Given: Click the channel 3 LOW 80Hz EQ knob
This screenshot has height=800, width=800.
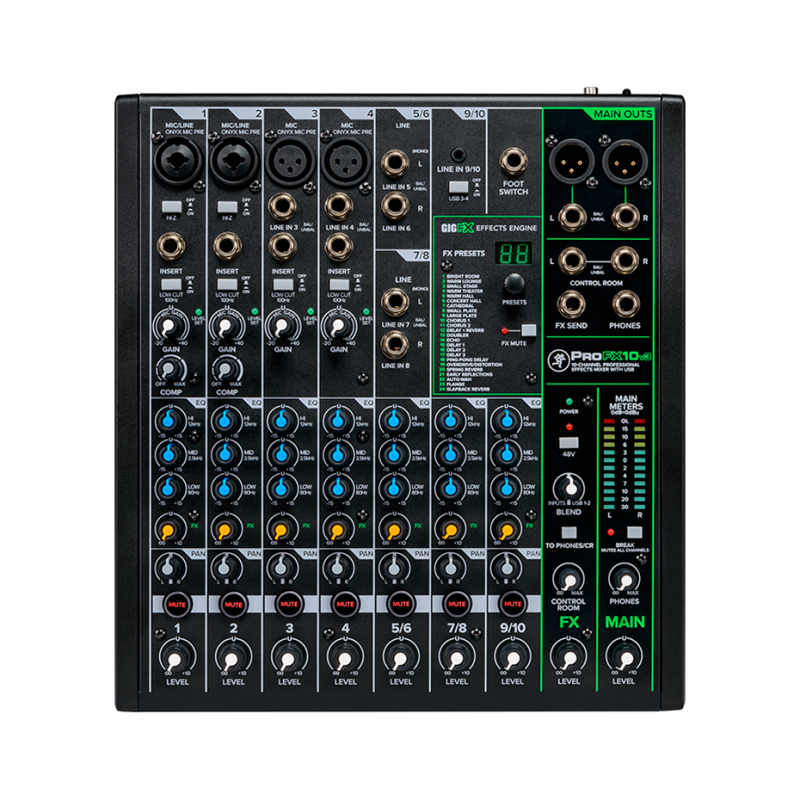Looking at the screenshot, I should [x=282, y=488].
